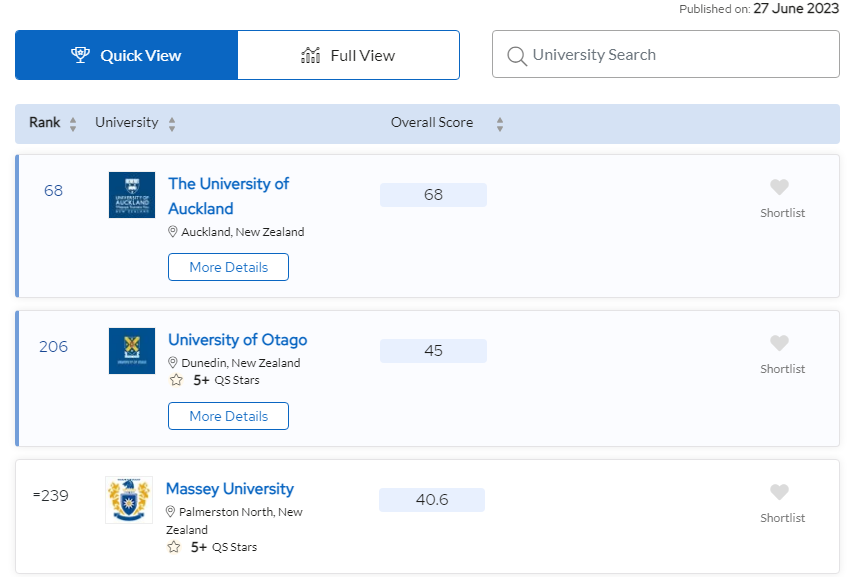Click the trophy icon in Quick View
Viewport: 853px width, 577px height.
(x=81, y=55)
